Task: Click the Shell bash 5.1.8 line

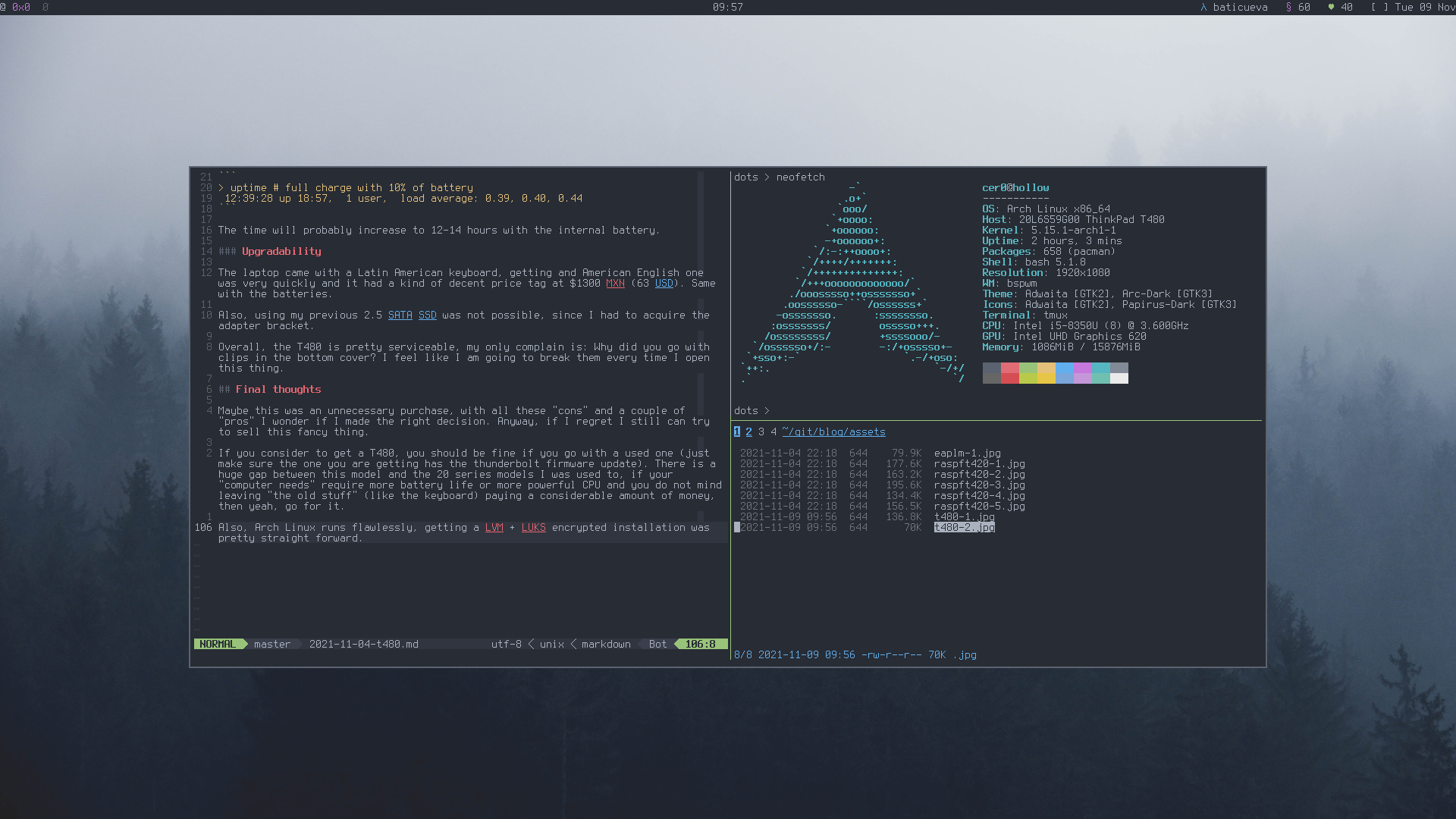Action: 1034,262
